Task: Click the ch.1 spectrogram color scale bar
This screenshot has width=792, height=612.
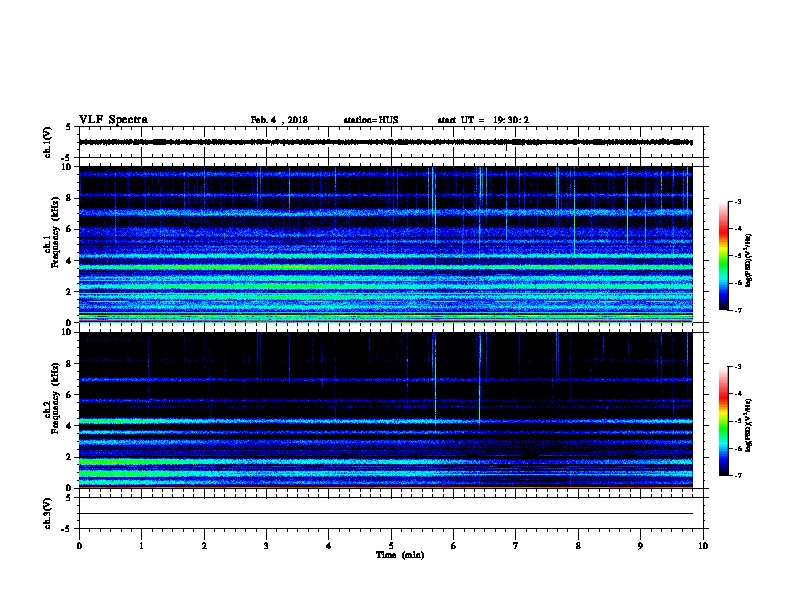Action: tap(724, 256)
